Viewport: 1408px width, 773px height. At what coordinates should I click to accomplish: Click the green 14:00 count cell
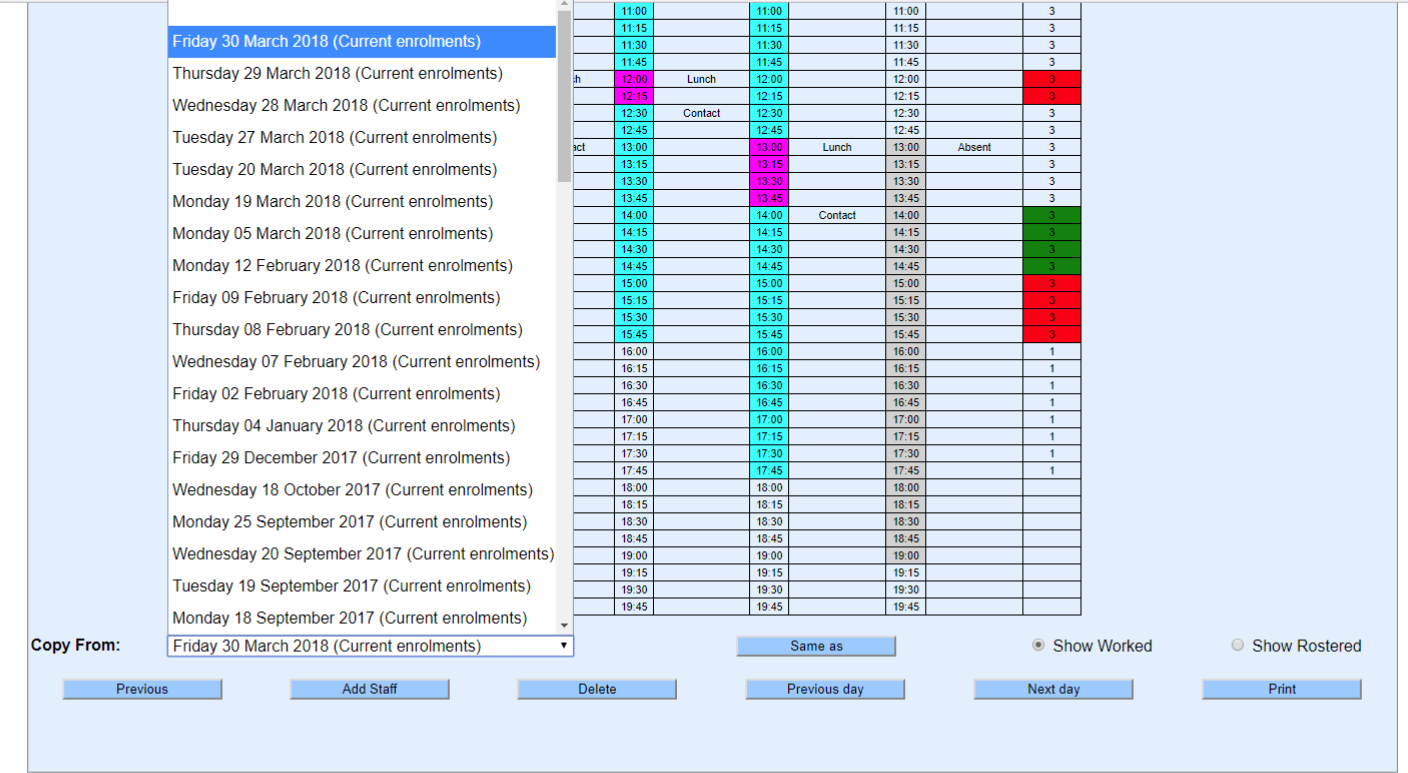point(1051,215)
